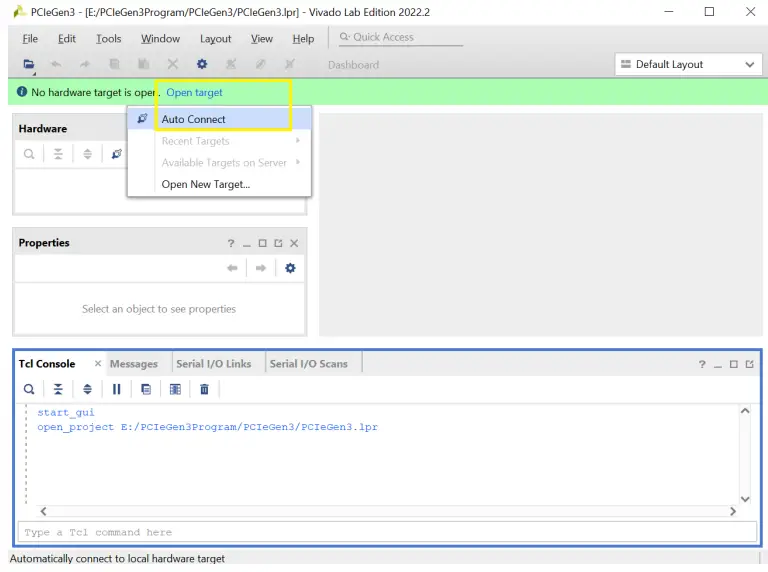768x572 pixels.
Task: Click the Copy icon in main toolbar
Action: point(114,64)
